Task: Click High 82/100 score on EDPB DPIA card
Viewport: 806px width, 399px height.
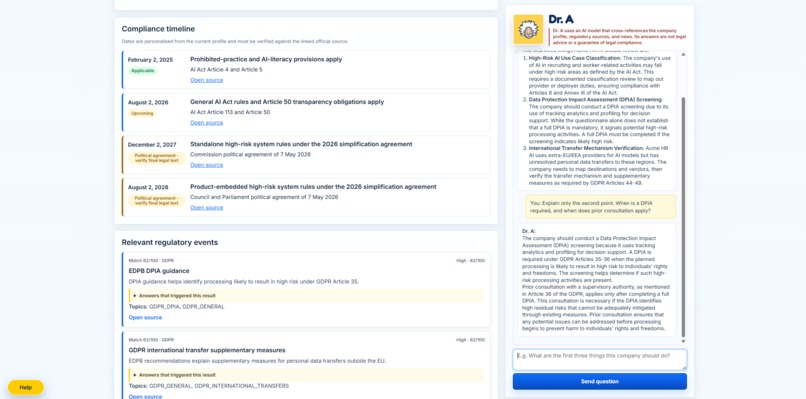Action: pyautogui.click(x=470, y=261)
